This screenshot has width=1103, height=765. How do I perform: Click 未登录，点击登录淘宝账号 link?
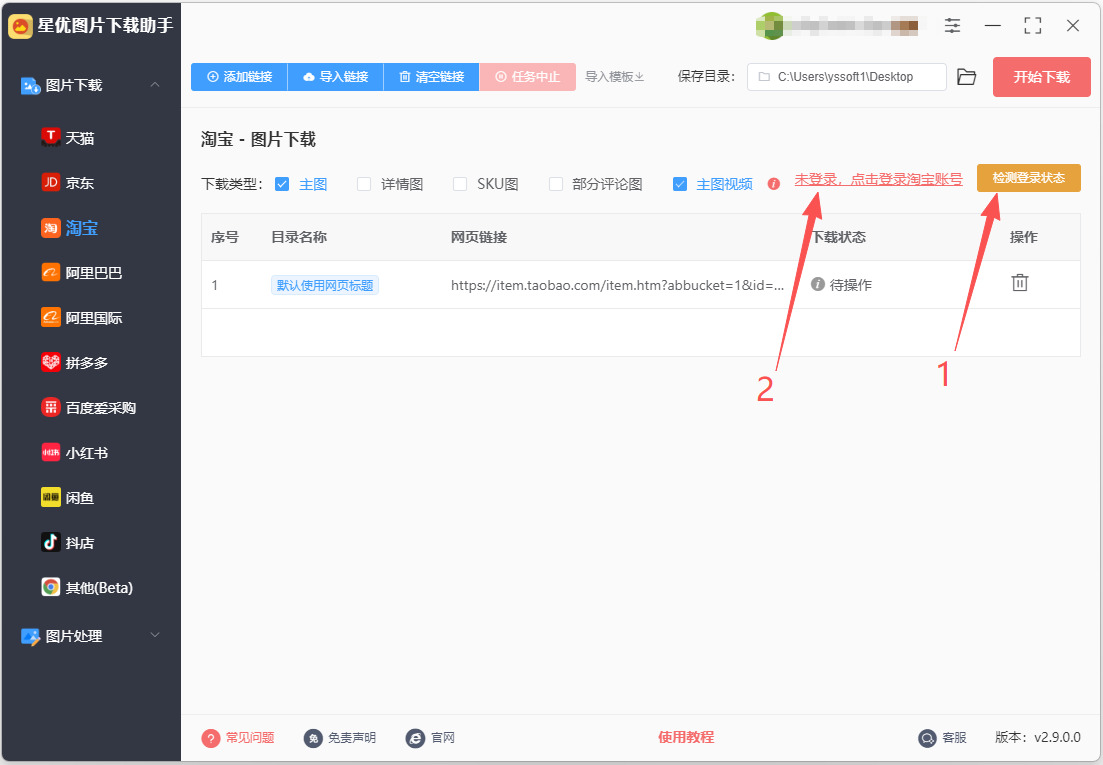(879, 179)
